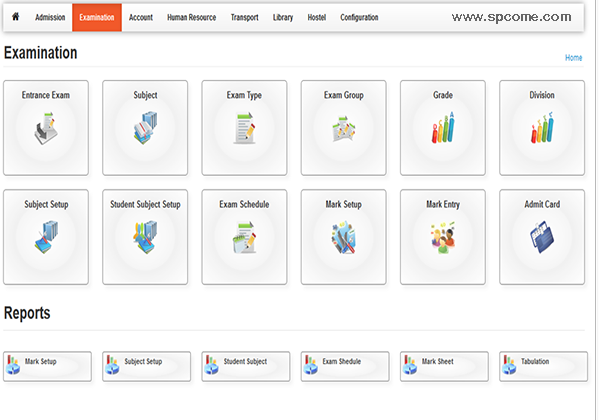Open the Admit Card icon tile
Image resolution: width=600 pixels, height=420 pixels.
[x=542, y=238]
